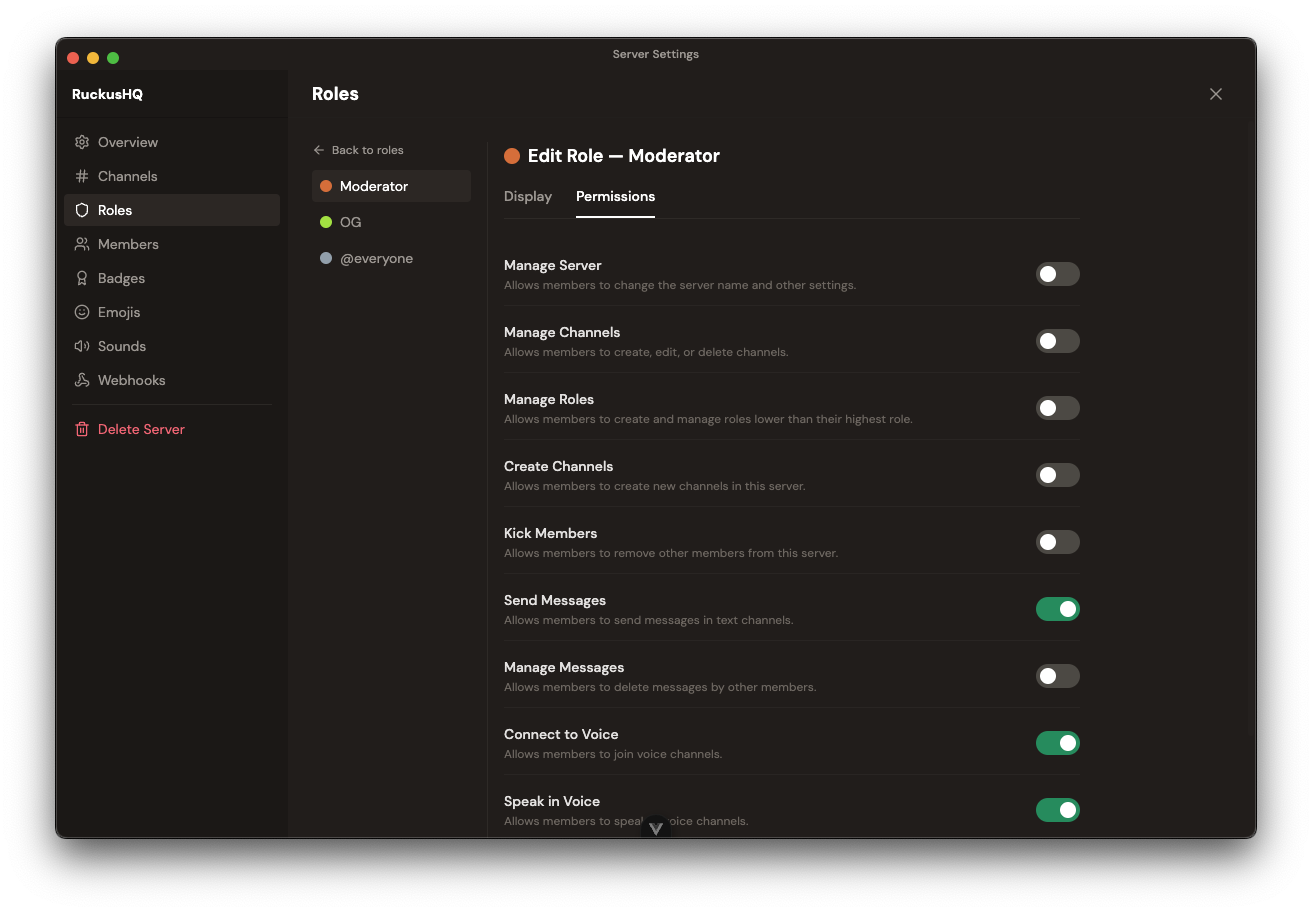
Task: Select the OG role
Action: coord(348,222)
